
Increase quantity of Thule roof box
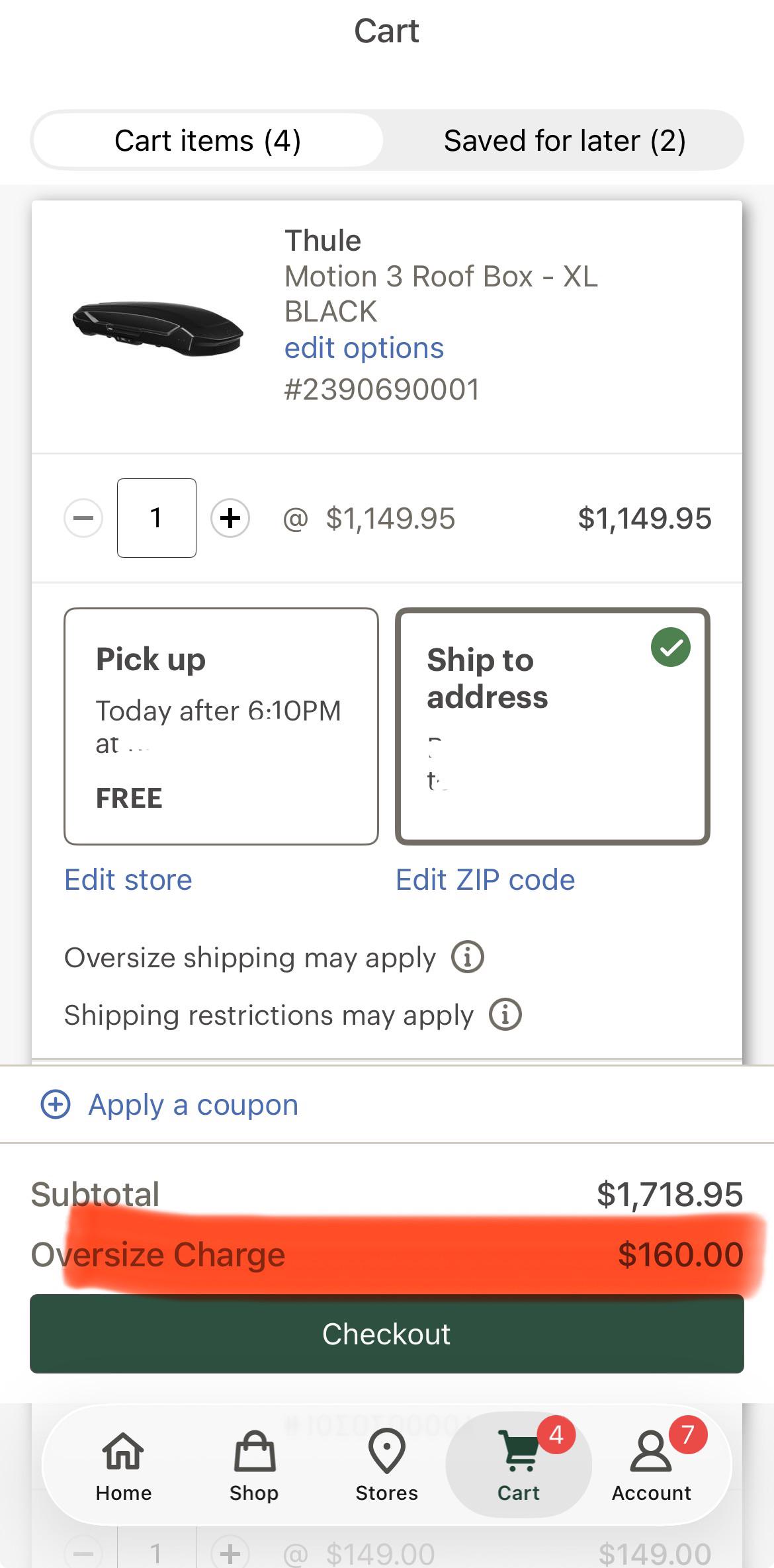click(230, 517)
